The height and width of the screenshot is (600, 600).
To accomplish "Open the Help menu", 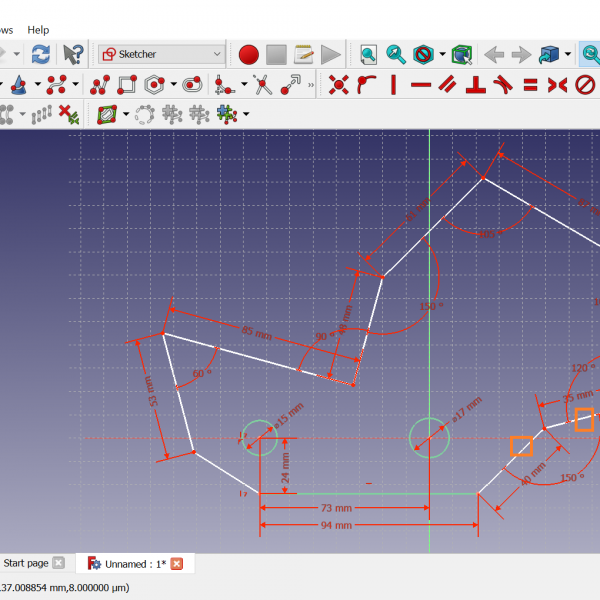I will pyautogui.click(x=38, y=30).
